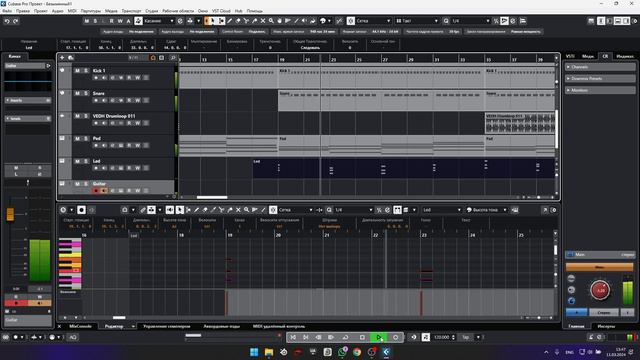Select the key editor Erase tool
This screenshot has width=640, height=360.
[x=205, y=210]
